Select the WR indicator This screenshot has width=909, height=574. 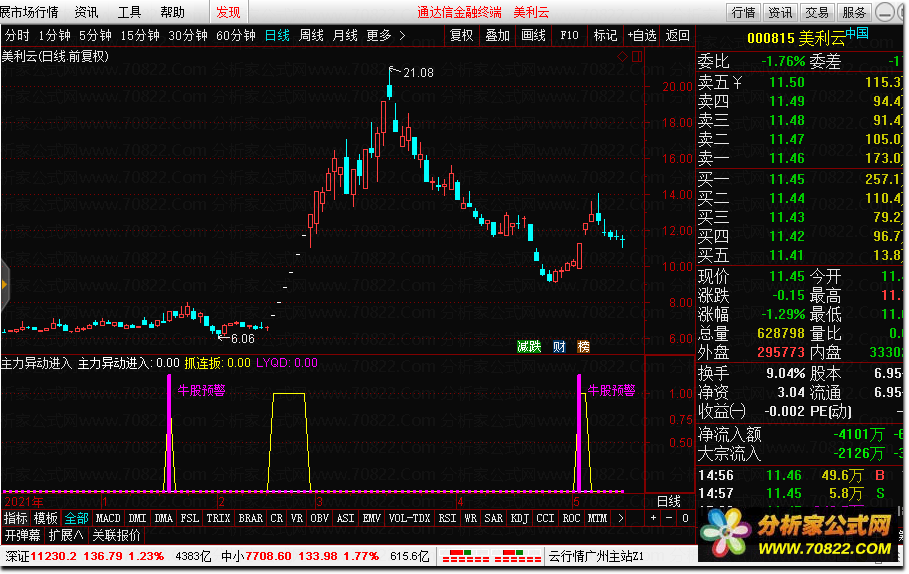tap(470, 518)
